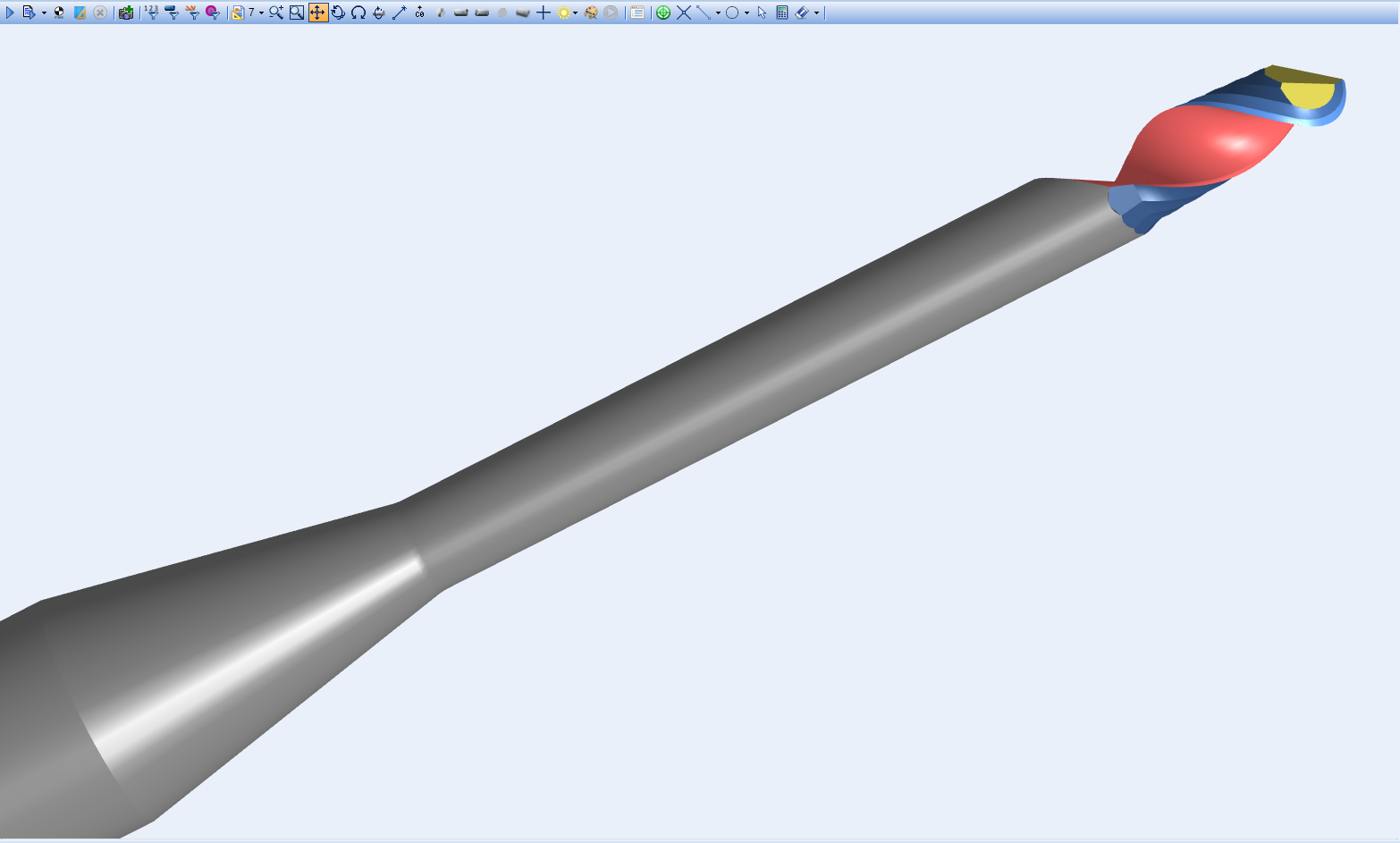Click the green target center icon

pos(663,13)
